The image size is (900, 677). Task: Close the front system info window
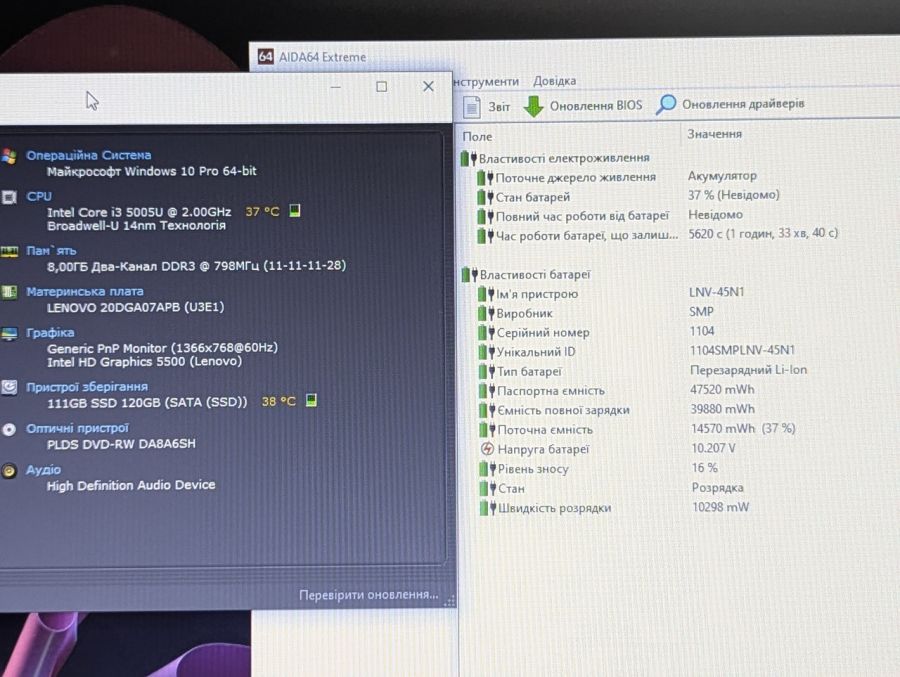tap(428, 86)
